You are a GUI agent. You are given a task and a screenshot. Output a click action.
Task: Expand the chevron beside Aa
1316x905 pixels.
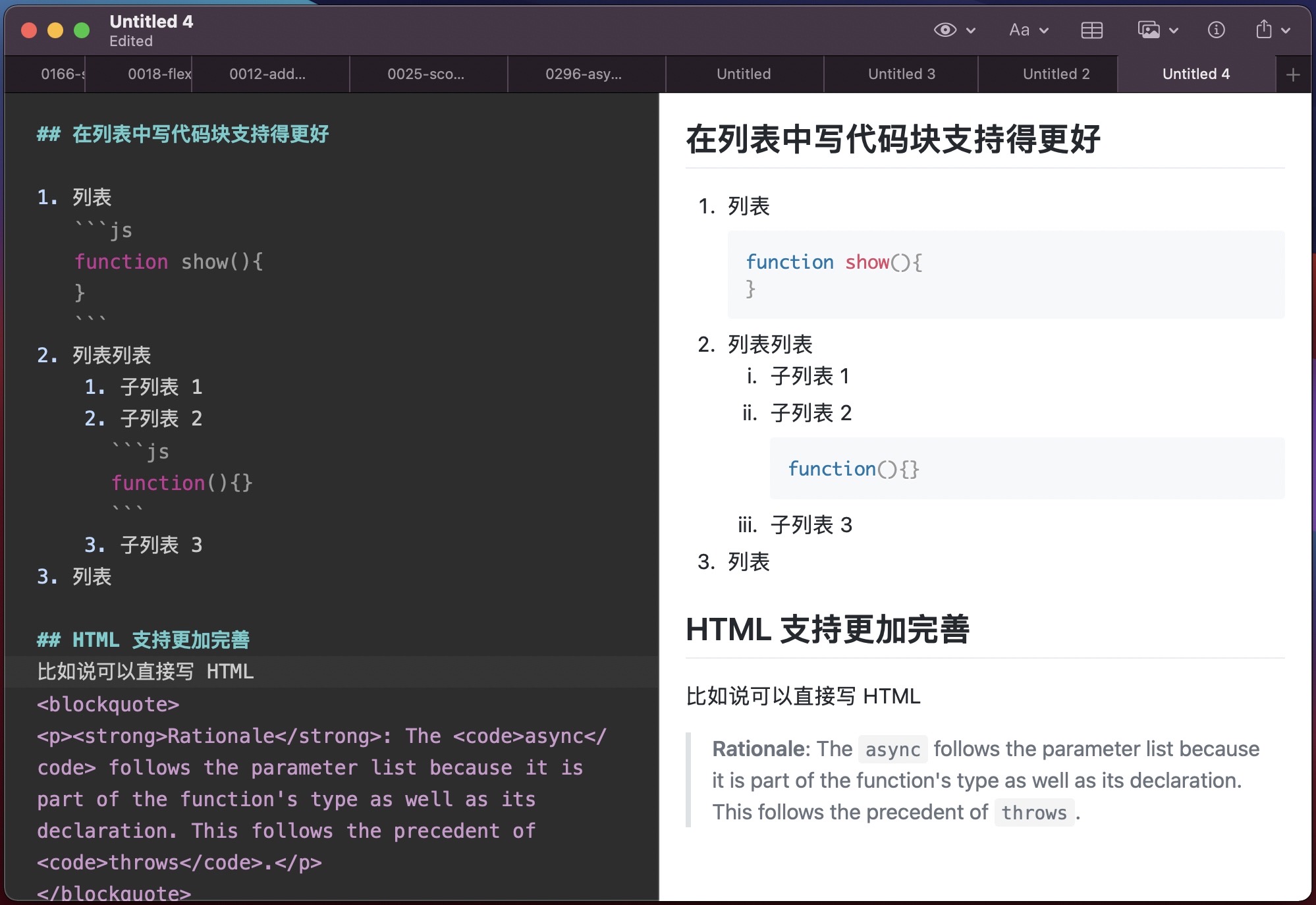pos(1044,30)
